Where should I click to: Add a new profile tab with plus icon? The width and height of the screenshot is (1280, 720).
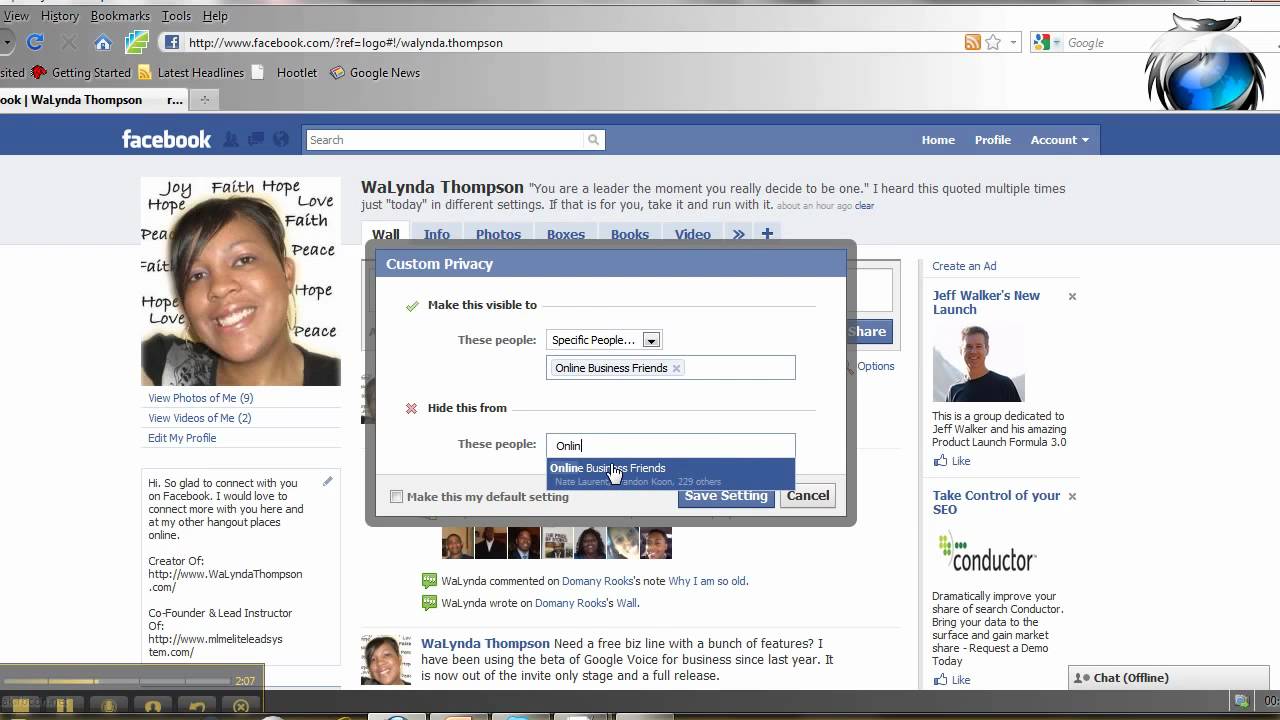[767, 234]
